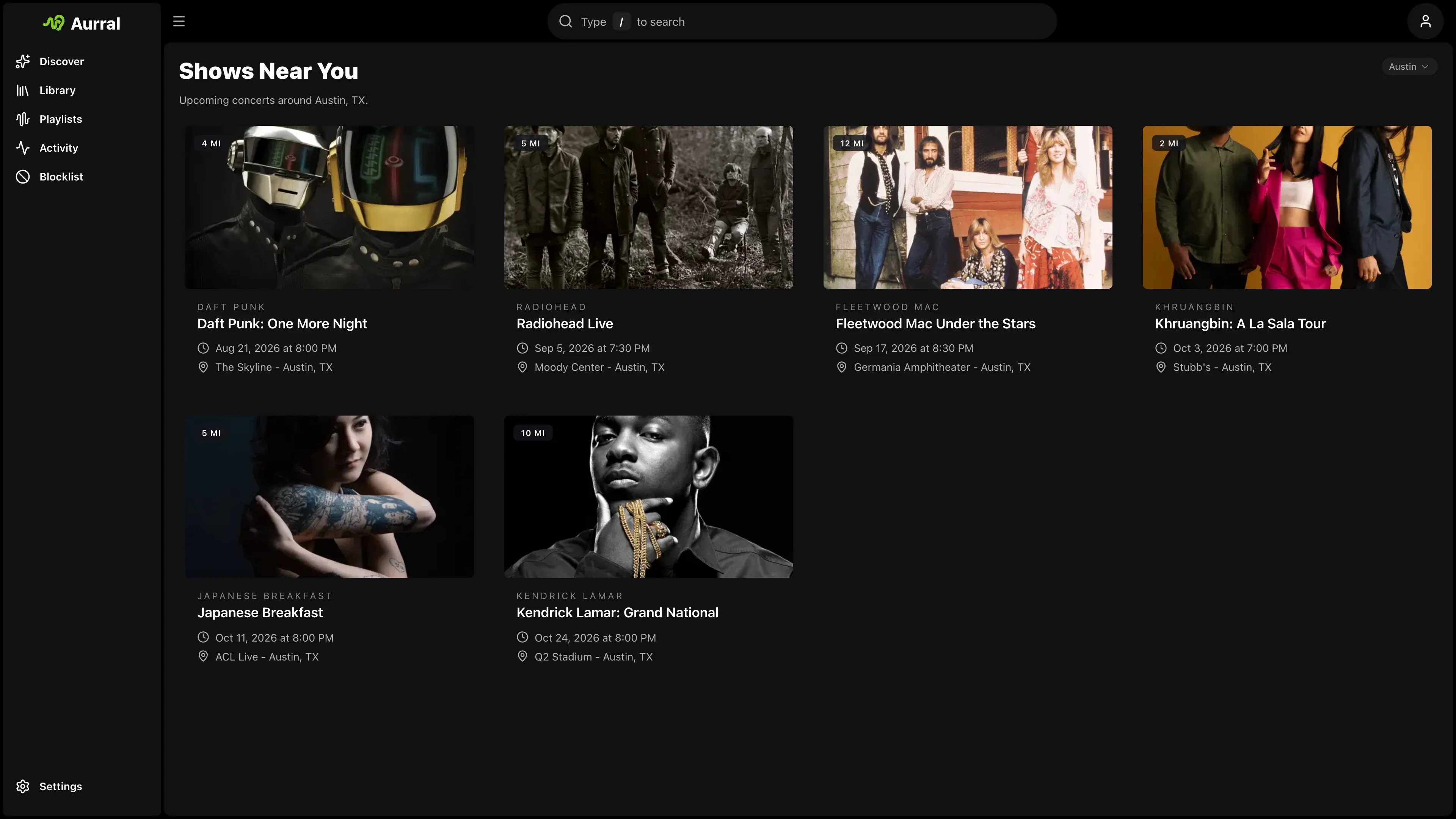This screenshot has width=1456, height=819.
Task: Open Khruangbin: A La Sala Tour
Action: (1240, 324)
